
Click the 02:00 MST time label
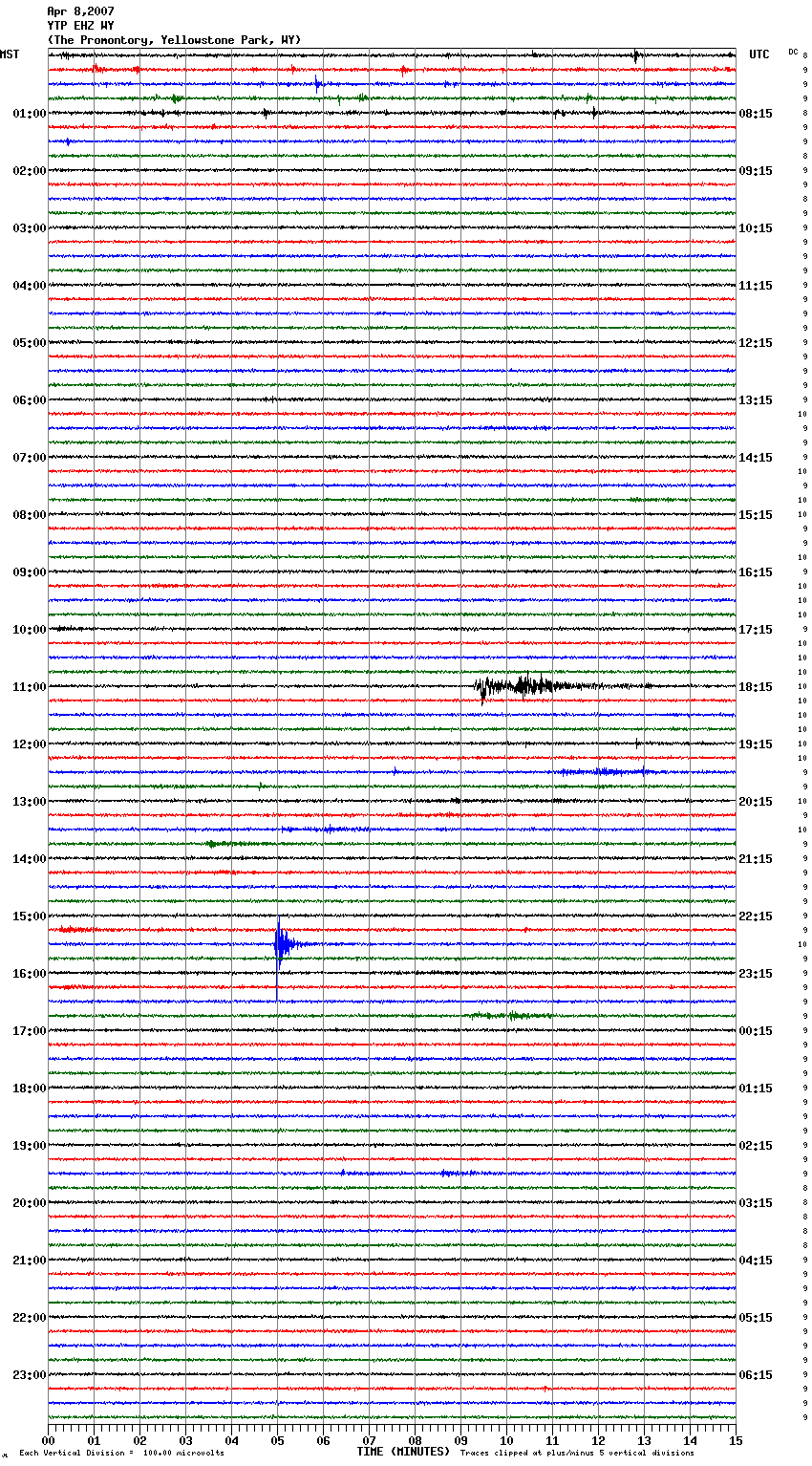pyautogui.click(x=29, y=171)
